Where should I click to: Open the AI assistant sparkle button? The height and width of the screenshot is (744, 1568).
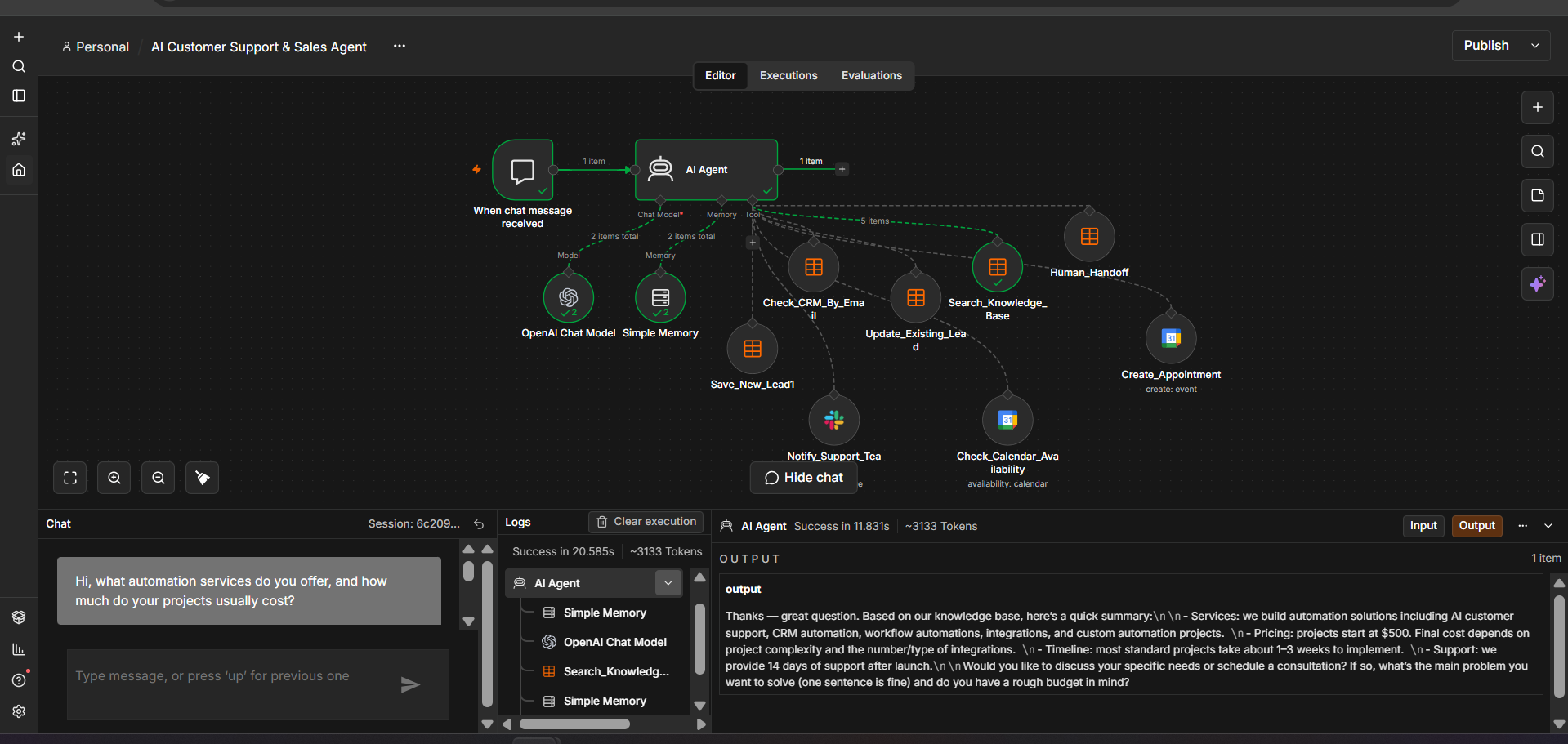(1537, 283)
